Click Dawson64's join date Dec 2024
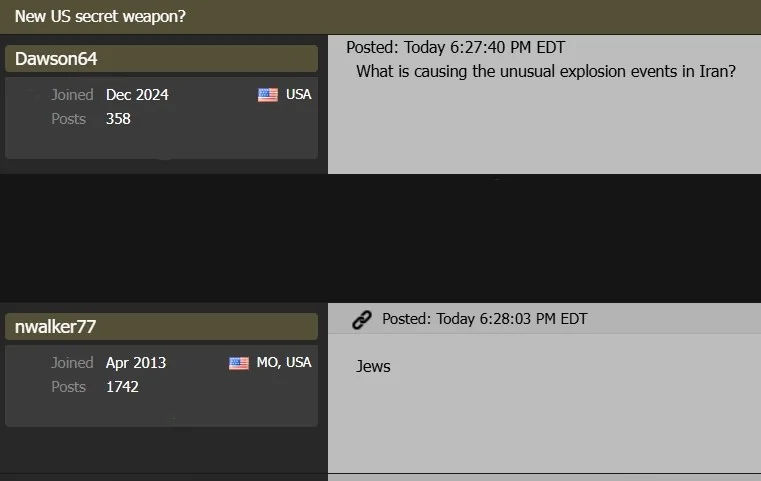The image size is (761, 481). pyautogui.click(x=137, y=95)
